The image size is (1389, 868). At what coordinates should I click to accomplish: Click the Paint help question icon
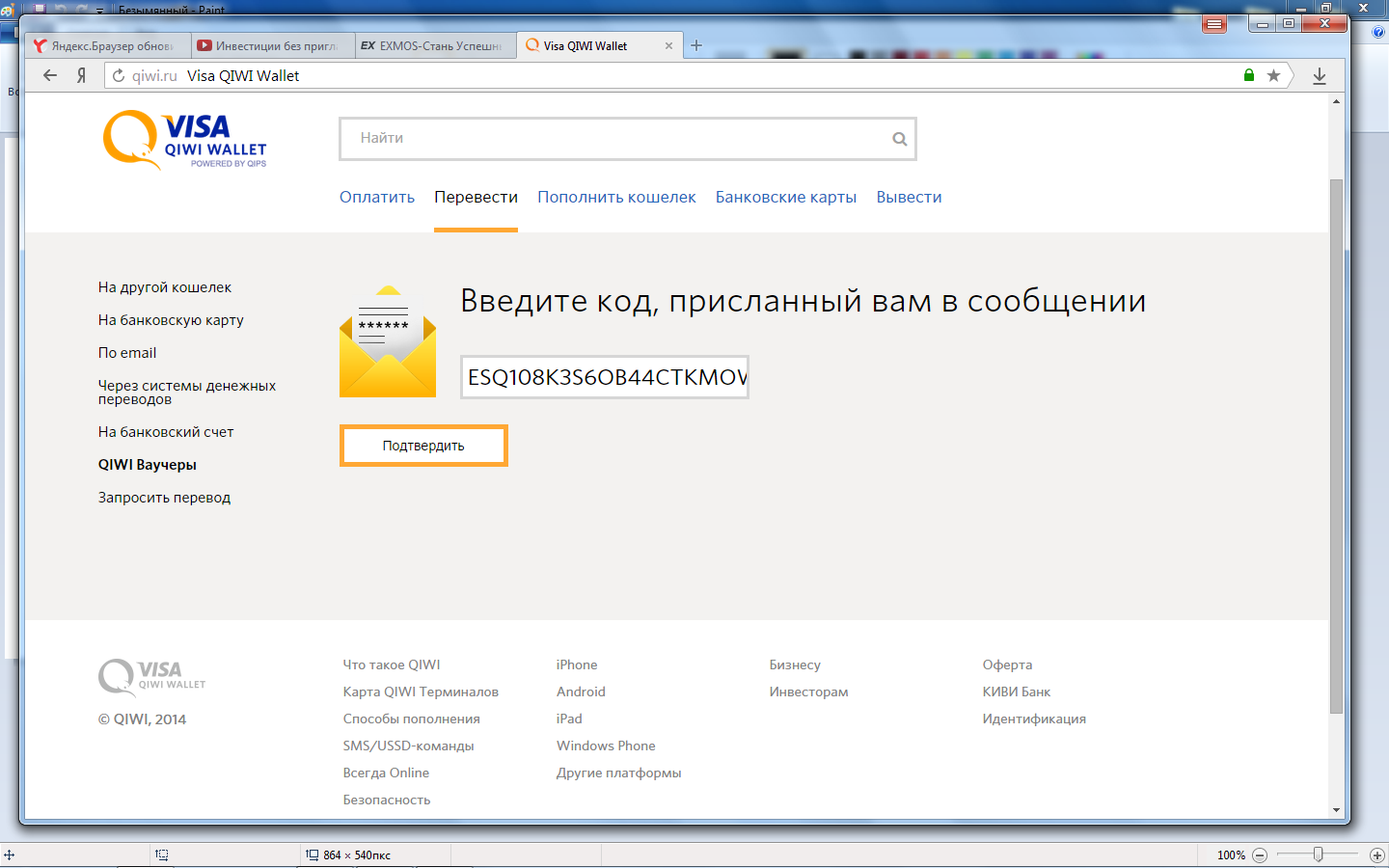tap(1378, 32)
